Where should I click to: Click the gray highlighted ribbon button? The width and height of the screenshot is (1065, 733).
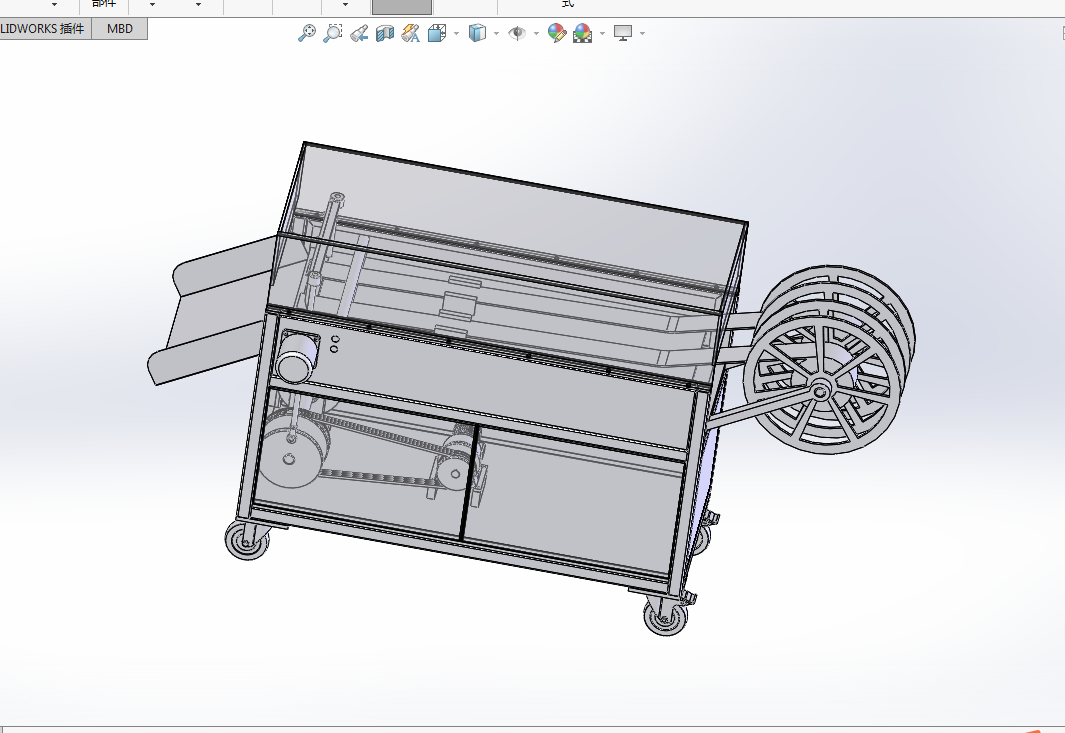pyautogui.click(x=401, y=7)
